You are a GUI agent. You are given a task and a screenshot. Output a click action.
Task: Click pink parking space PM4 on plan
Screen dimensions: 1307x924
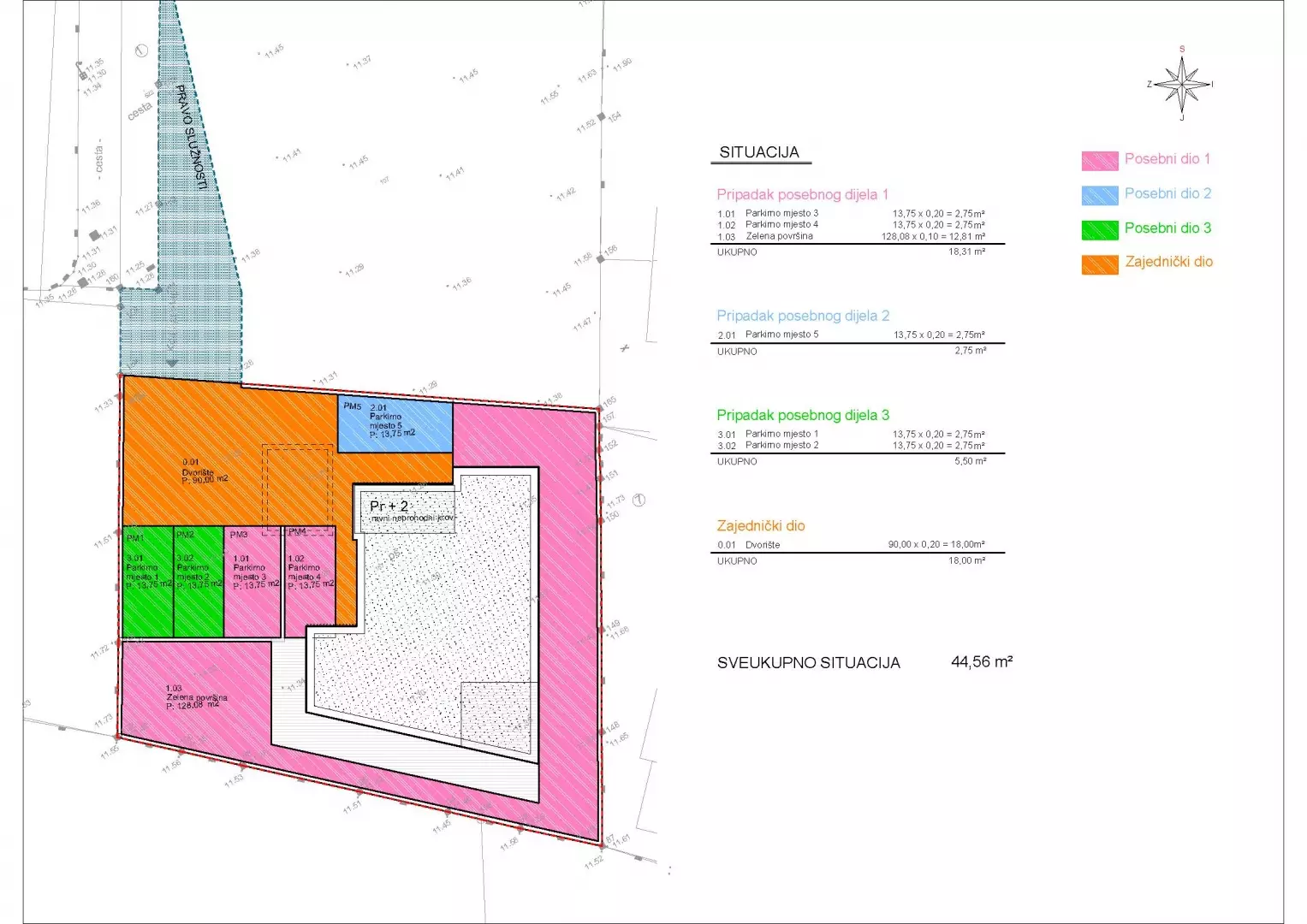pyautogui.click(x=310, y=582)
